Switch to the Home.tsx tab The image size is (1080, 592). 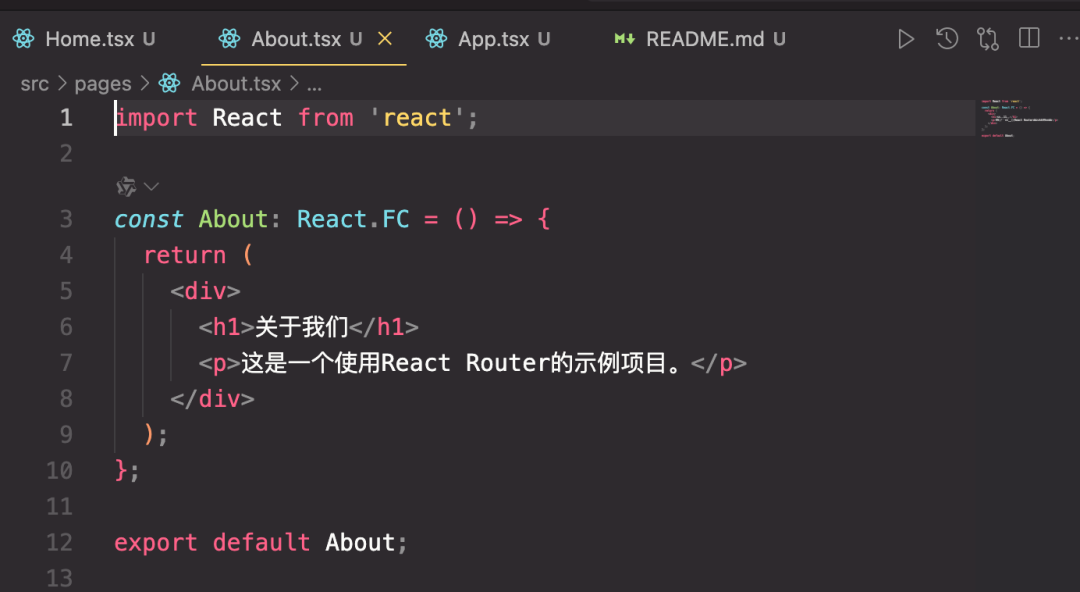pos(90,39)
